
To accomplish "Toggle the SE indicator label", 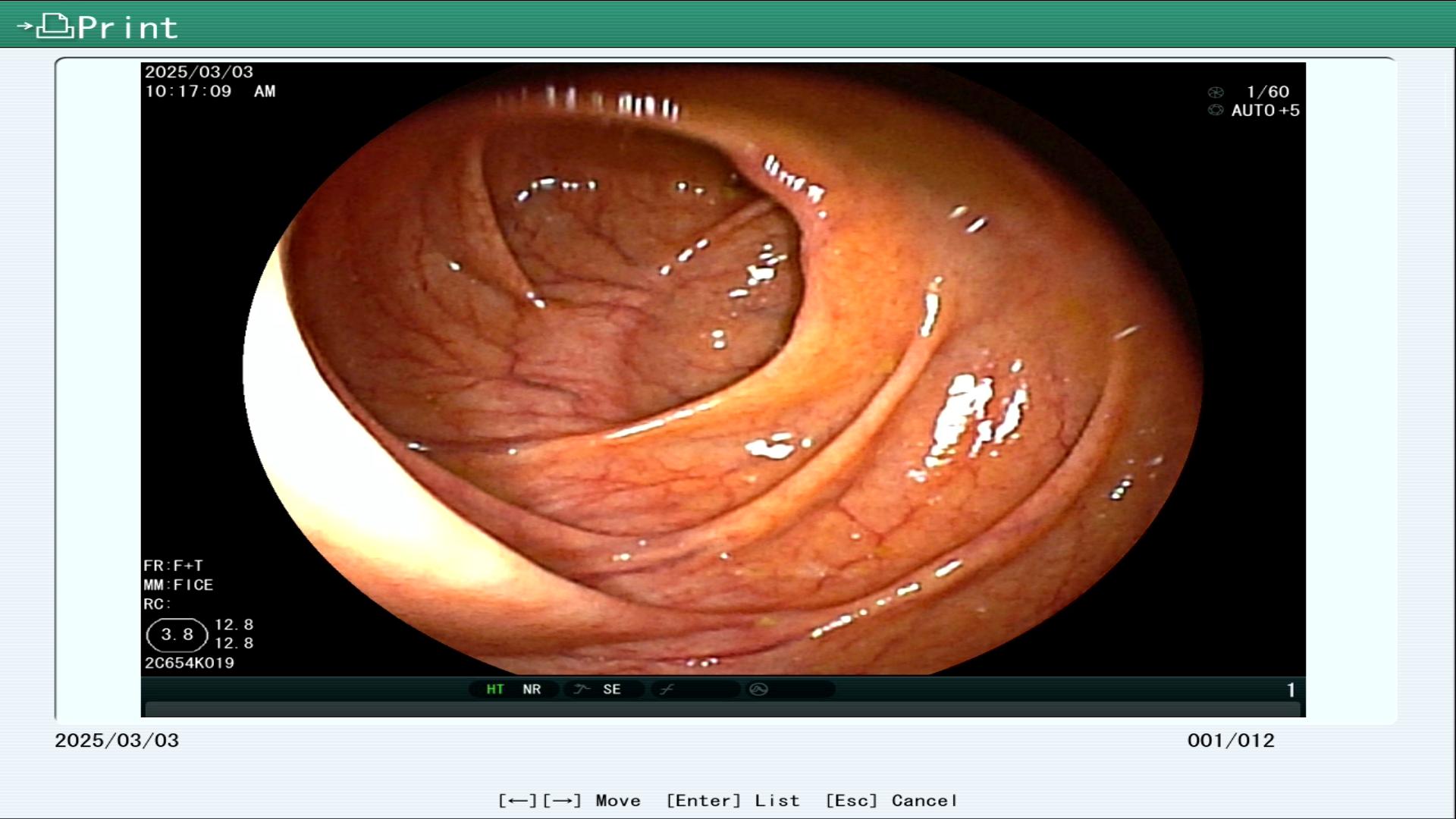I will click(612, 689).
